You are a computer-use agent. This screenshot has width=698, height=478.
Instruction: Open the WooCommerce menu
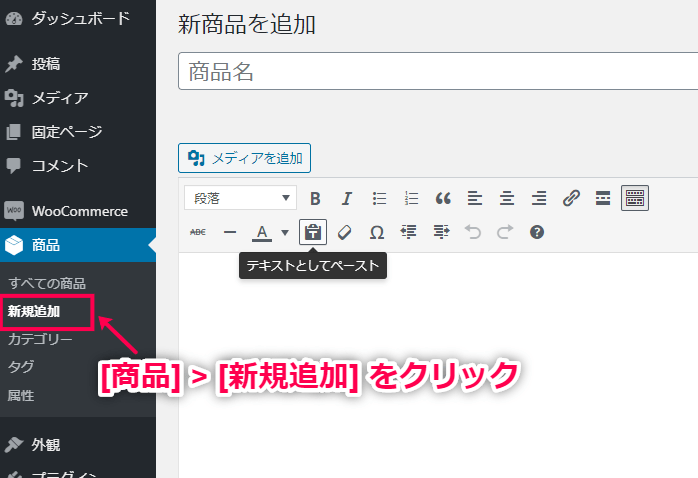click(x=78, y=211)
